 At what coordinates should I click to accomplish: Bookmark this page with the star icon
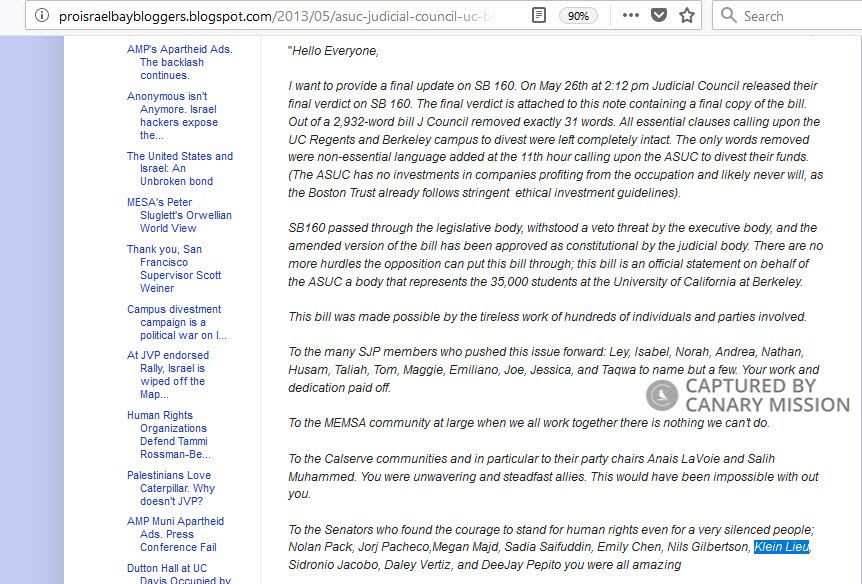coord(686,16)
